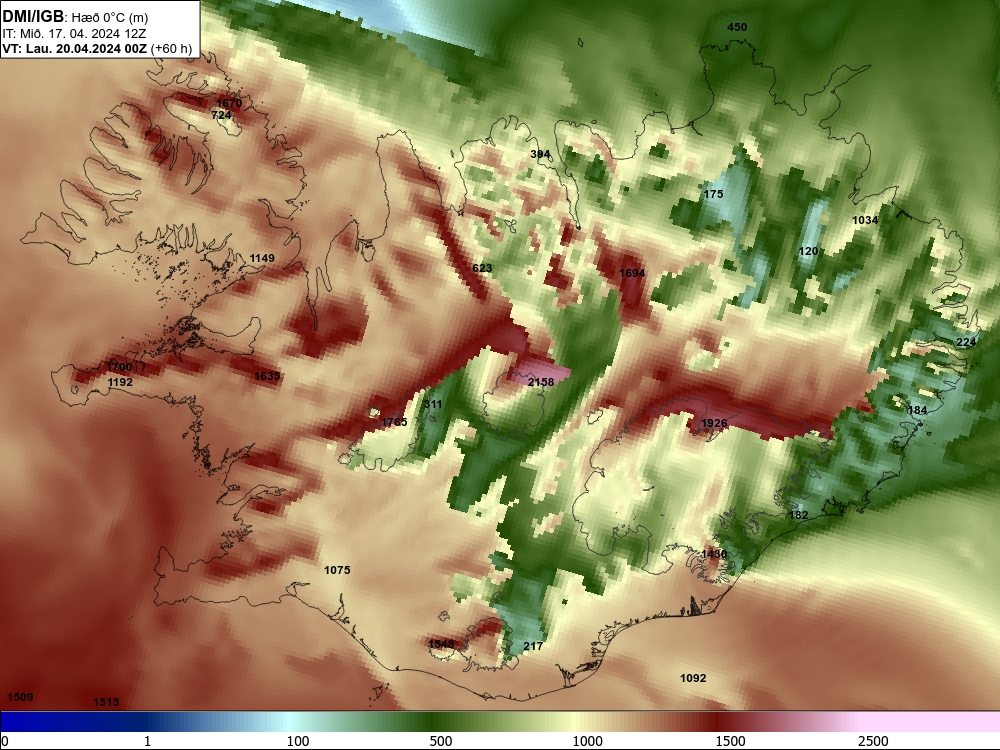Click the DMI/IGB title text
The height and width of the screenshot is (750, 1000).
(33, 17)
